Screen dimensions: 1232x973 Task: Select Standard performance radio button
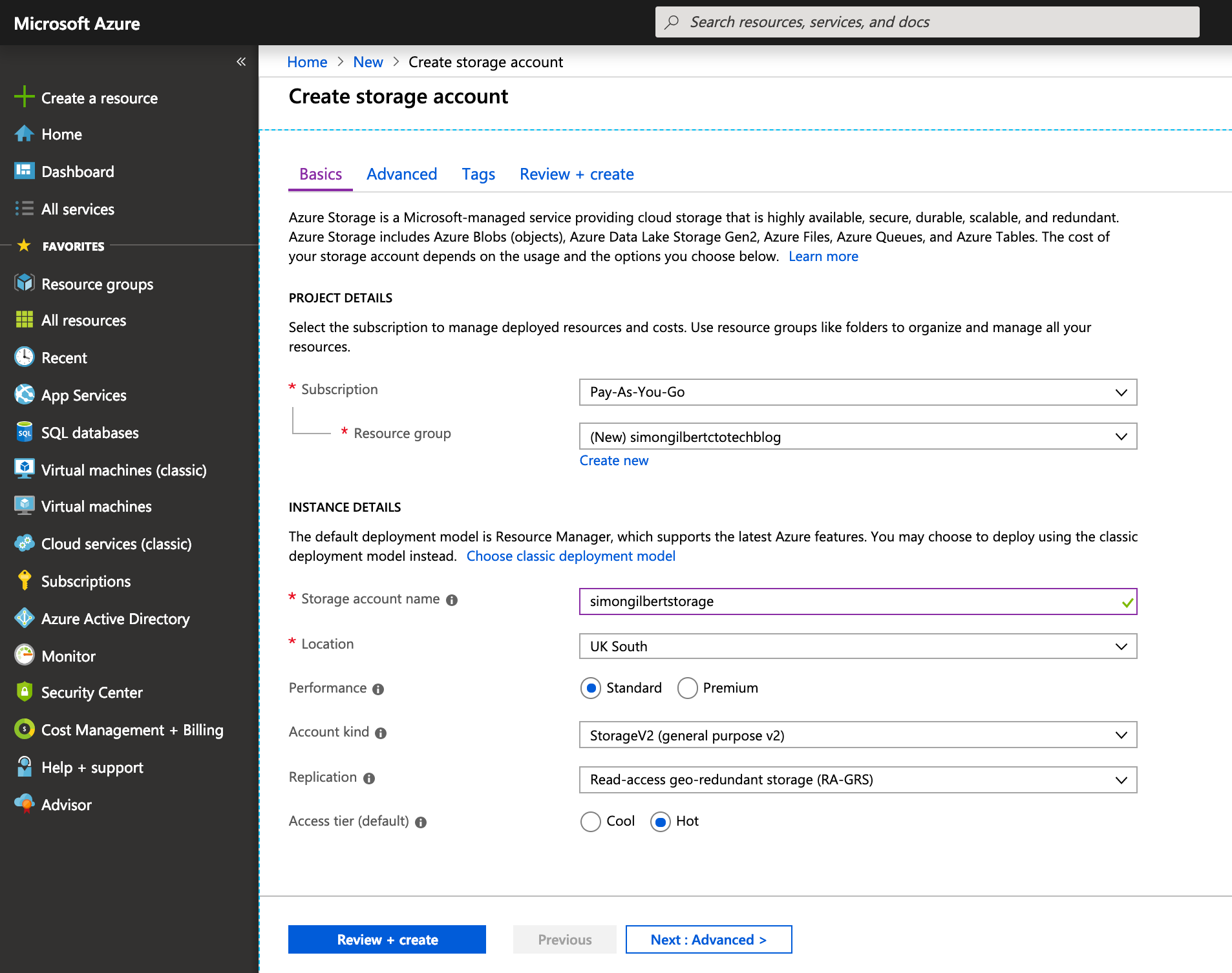click(591, 688)
